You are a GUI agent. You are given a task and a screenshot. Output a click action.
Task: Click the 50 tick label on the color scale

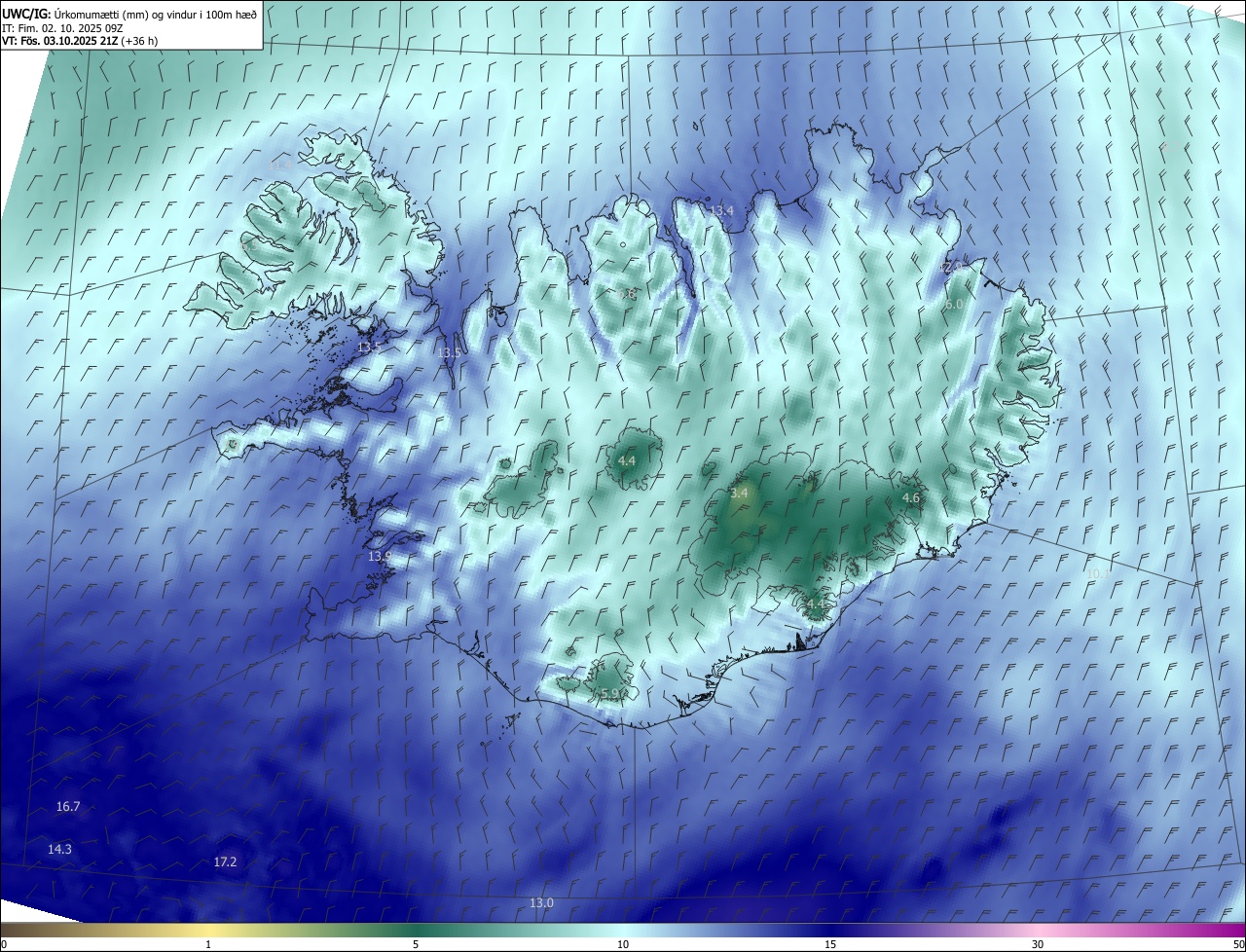tap(1237, 944)
